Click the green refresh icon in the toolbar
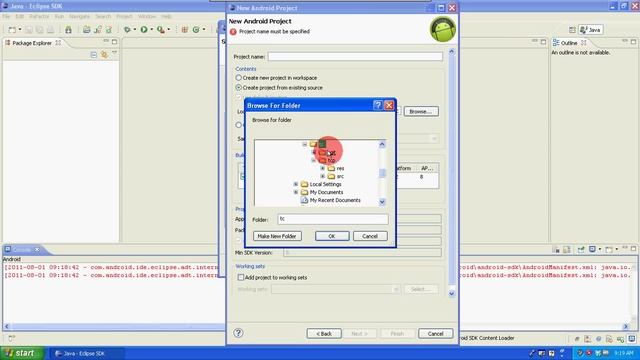The image size is (640, 360). 196,30
